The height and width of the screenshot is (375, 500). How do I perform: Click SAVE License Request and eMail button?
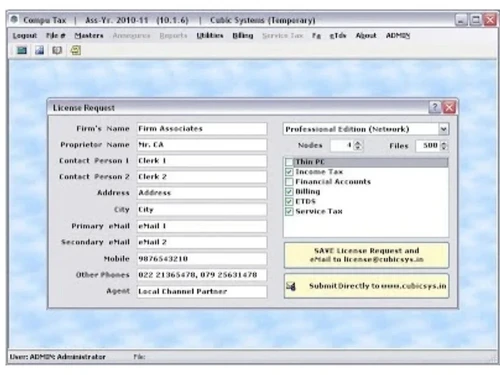point(366,255)
